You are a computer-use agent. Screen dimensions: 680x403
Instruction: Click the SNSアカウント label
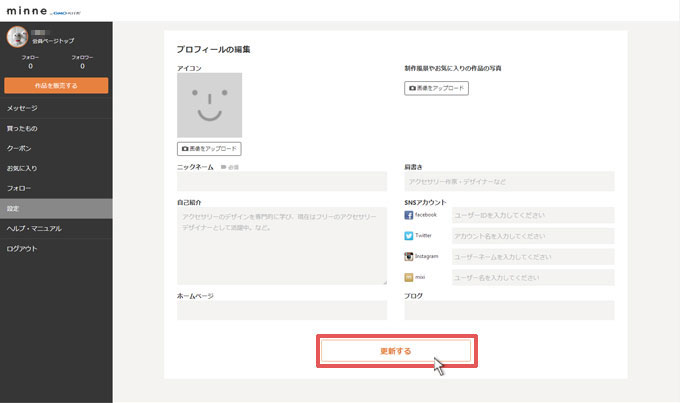[x=425, y=202]
